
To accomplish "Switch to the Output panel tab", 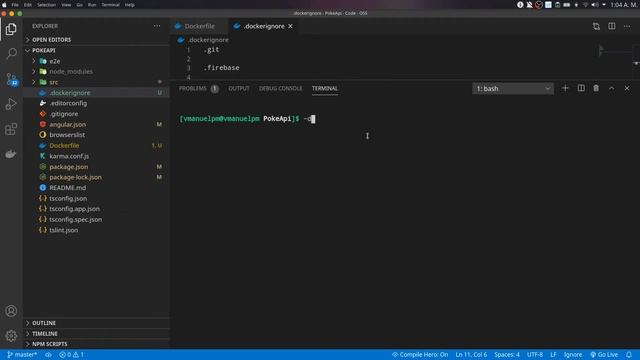I will click(239, 88).
